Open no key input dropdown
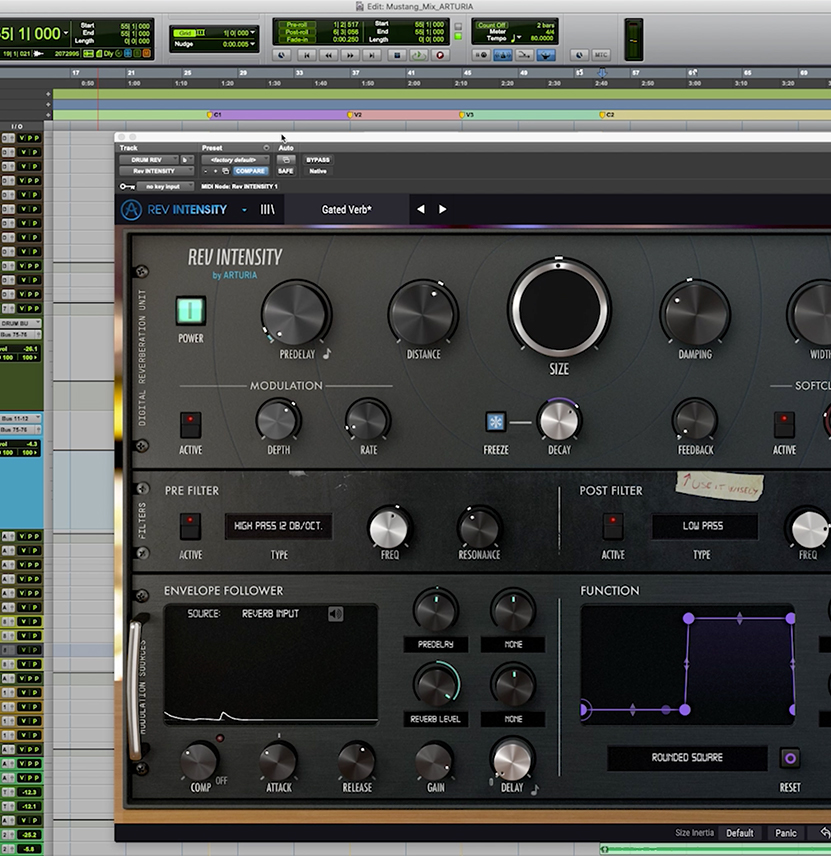Image resolution: width=831 pixels, height=856 pixels. click(165, 187)
